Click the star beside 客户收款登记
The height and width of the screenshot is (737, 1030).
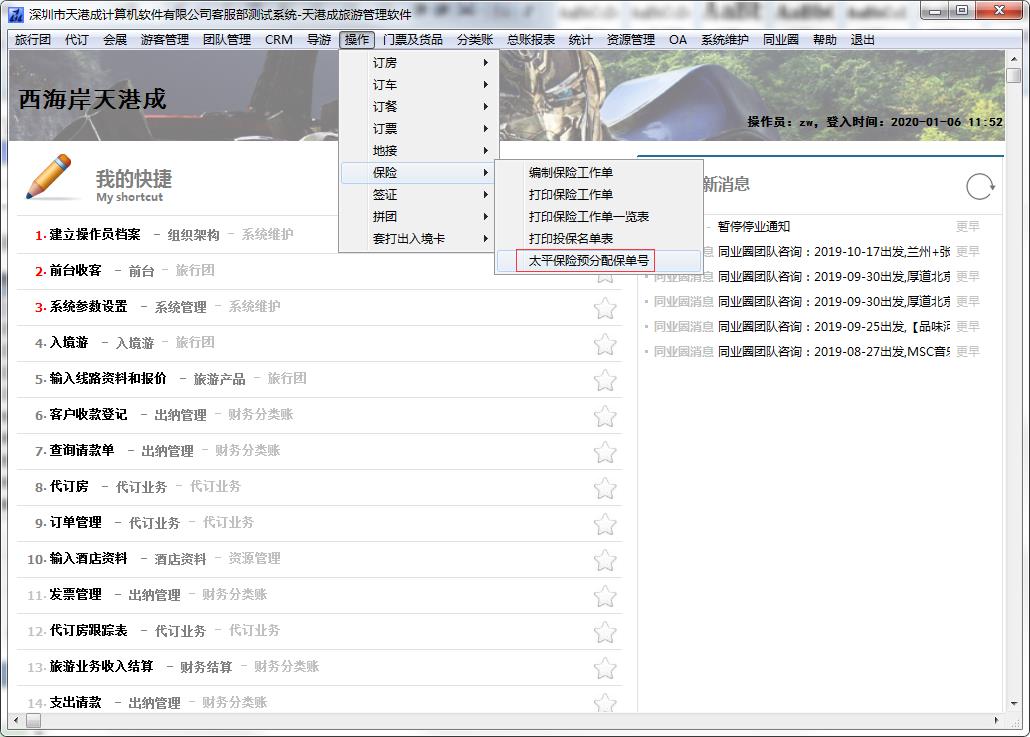(605, 416)
